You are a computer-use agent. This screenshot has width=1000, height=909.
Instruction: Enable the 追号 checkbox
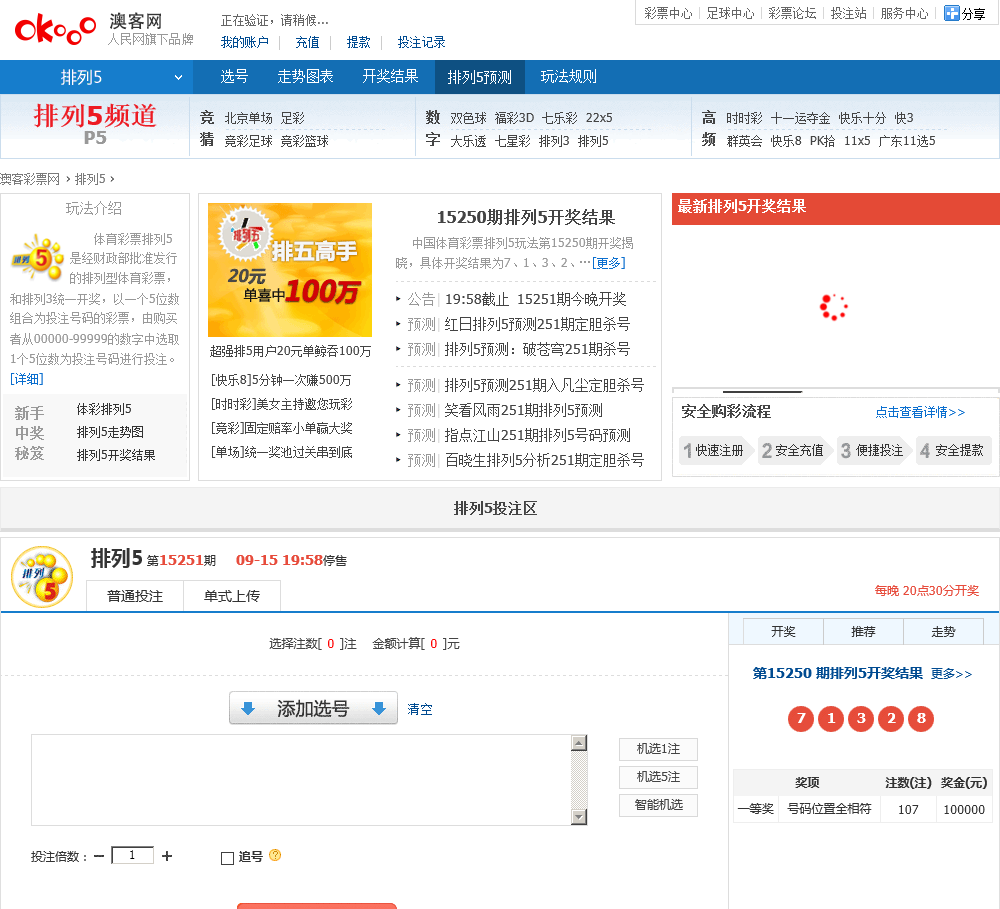pos(227,858)
